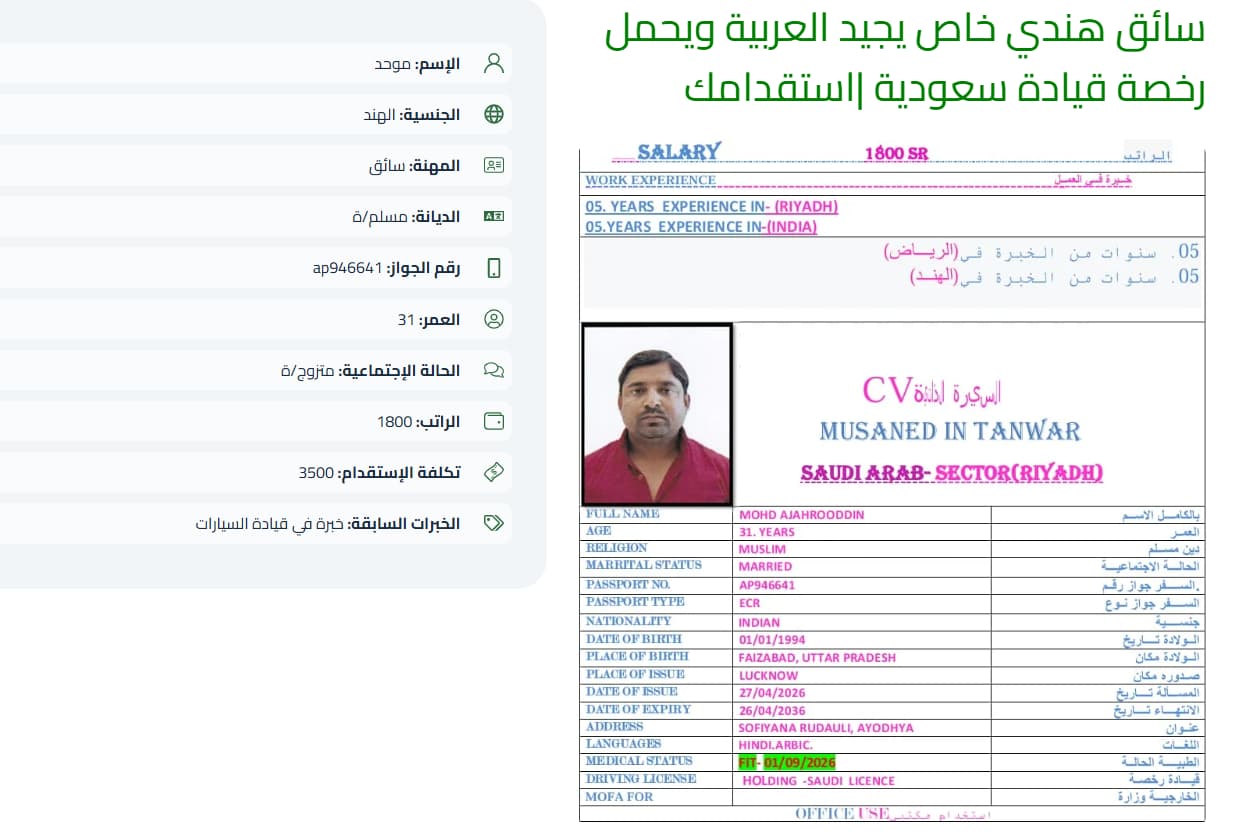Click the MUSANED IN TANWAR title
Screen dimensions: 1242x836
click(x=950, y=432)
